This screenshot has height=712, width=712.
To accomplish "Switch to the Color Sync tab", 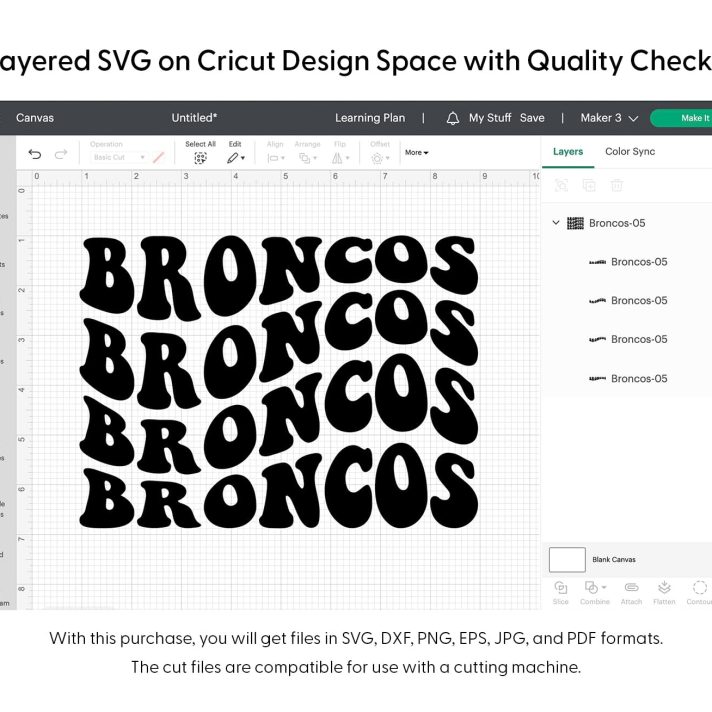I will click(x=630, y=152).
